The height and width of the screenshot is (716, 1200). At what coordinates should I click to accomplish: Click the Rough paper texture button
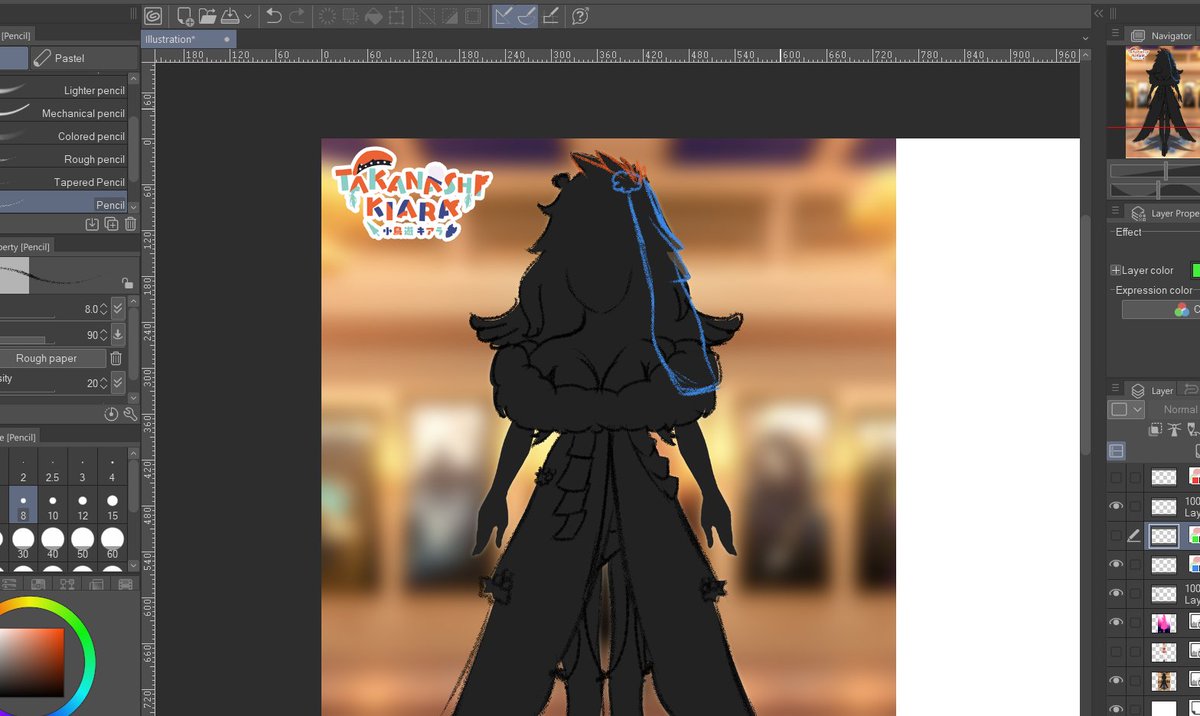pos(52,358)
